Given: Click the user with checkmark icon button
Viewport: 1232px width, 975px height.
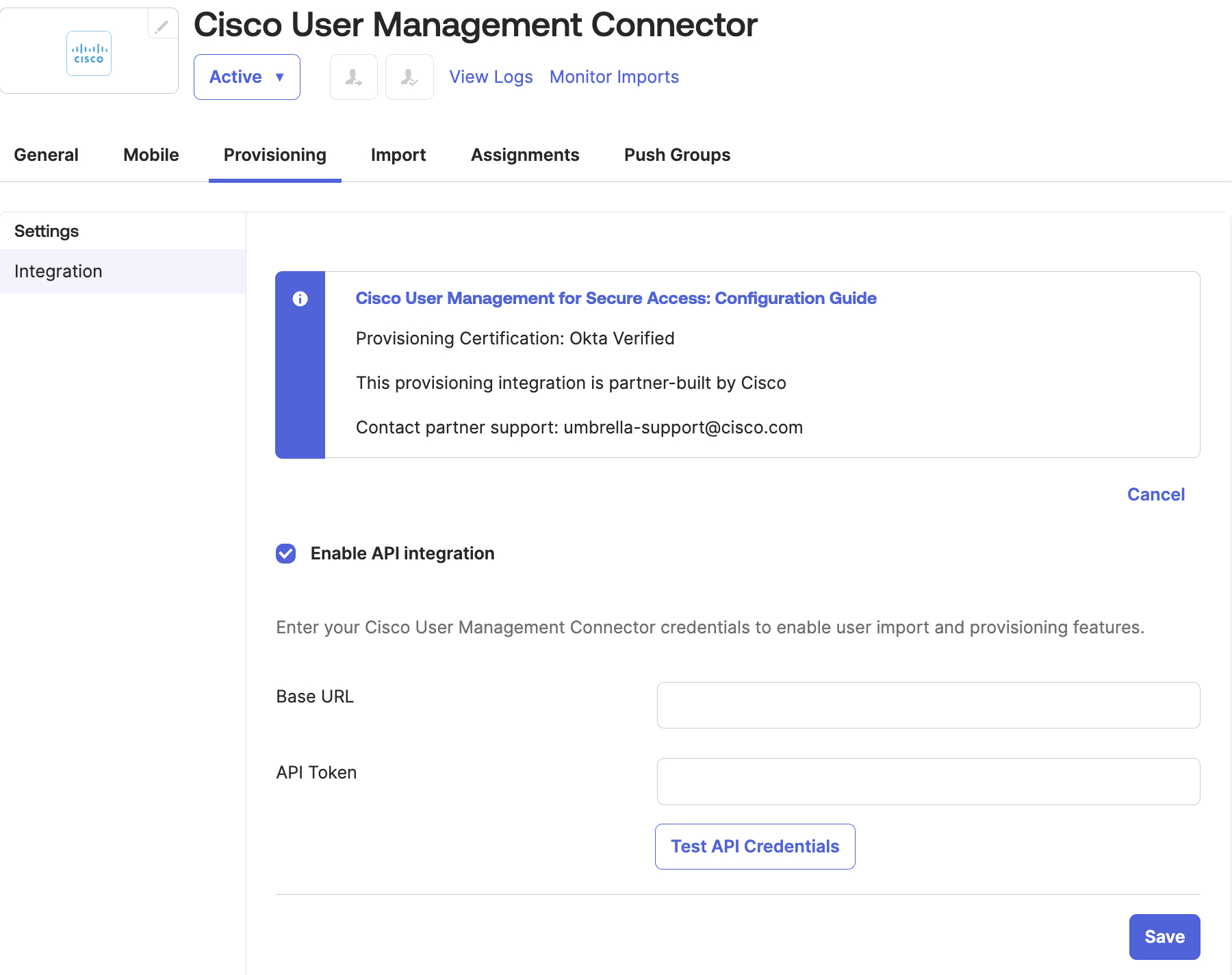Looking at the screenshot, I should click(x=409, y=77).
